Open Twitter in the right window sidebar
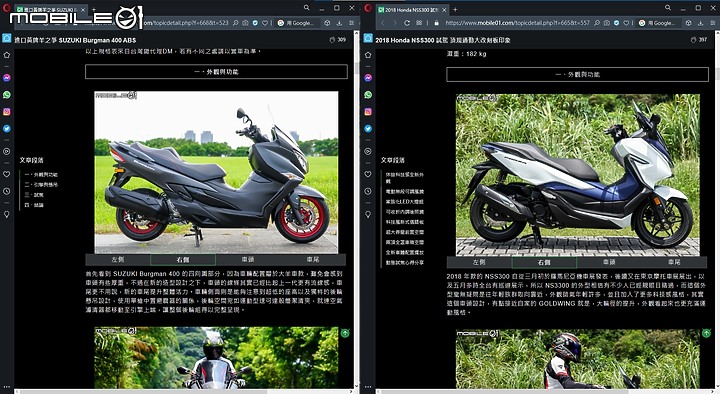The width and height of the screenshot is (720, 394). tap(368, 129)
